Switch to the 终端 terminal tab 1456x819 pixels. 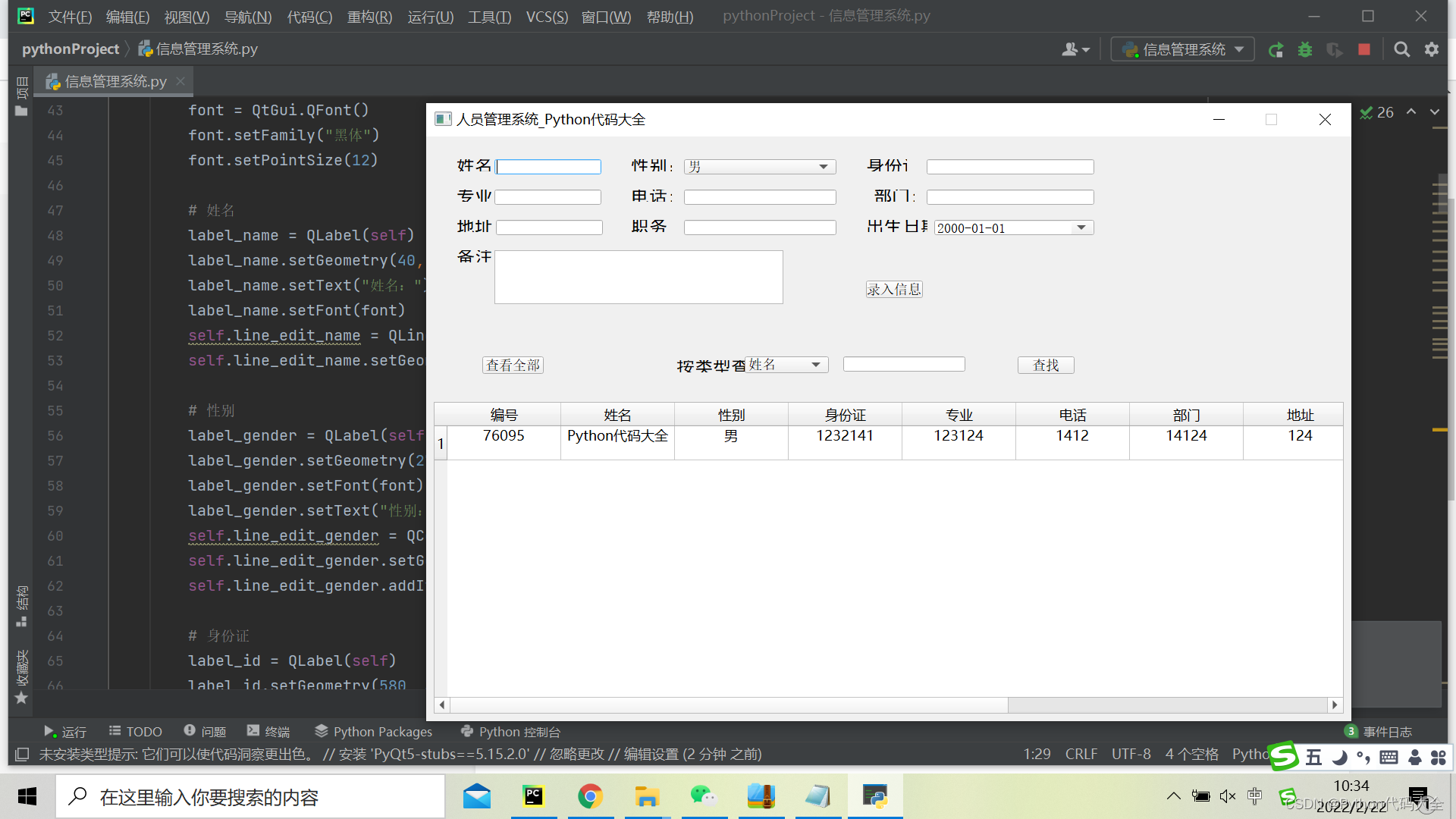click(x=268, y=731)
